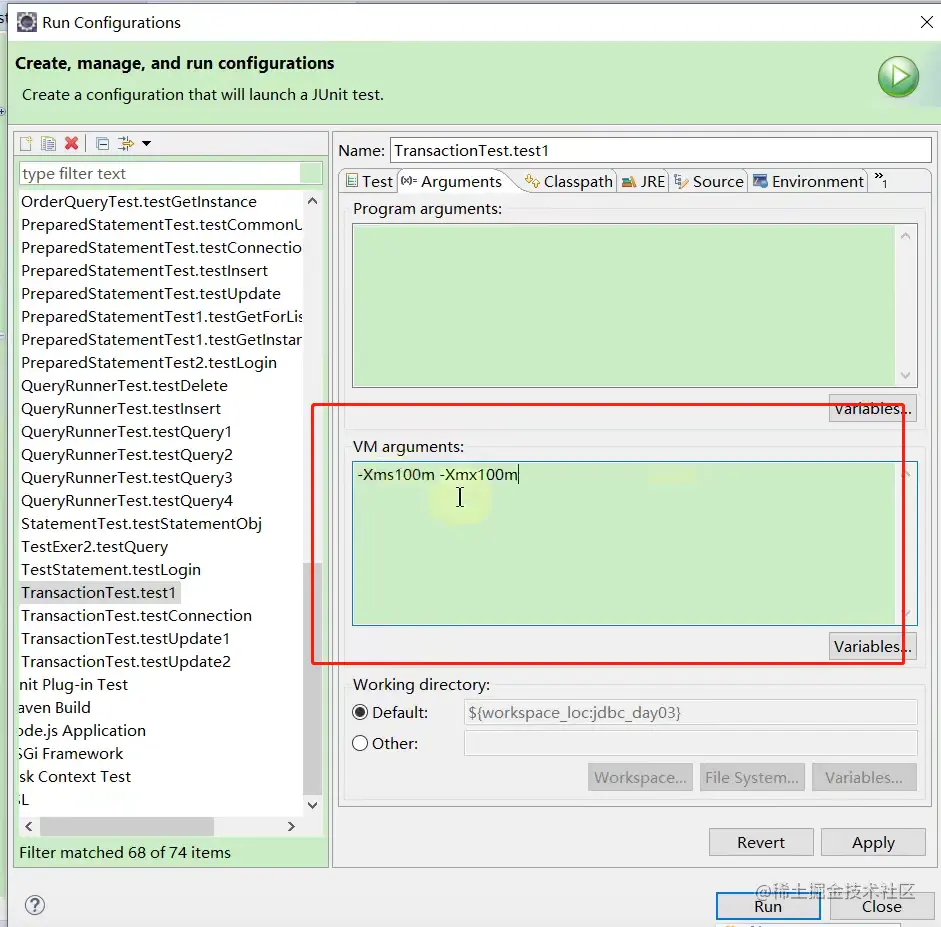Viewport: 941px width, 927px height.
Task: Open the filter dropdown arrow in toolbar
Action: [x=146, y=143]
